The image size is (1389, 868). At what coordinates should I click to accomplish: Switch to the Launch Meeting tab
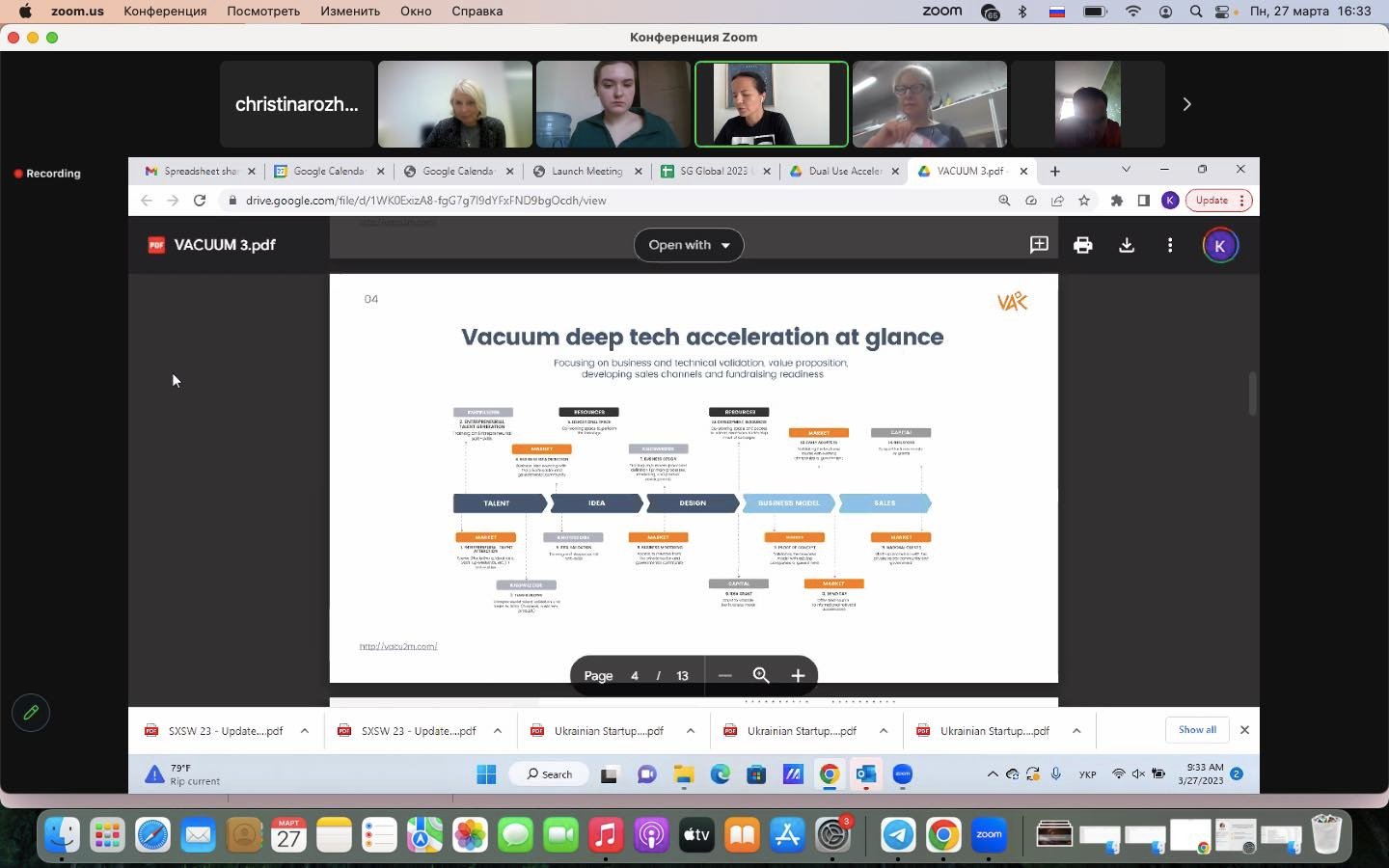point(586,171)
